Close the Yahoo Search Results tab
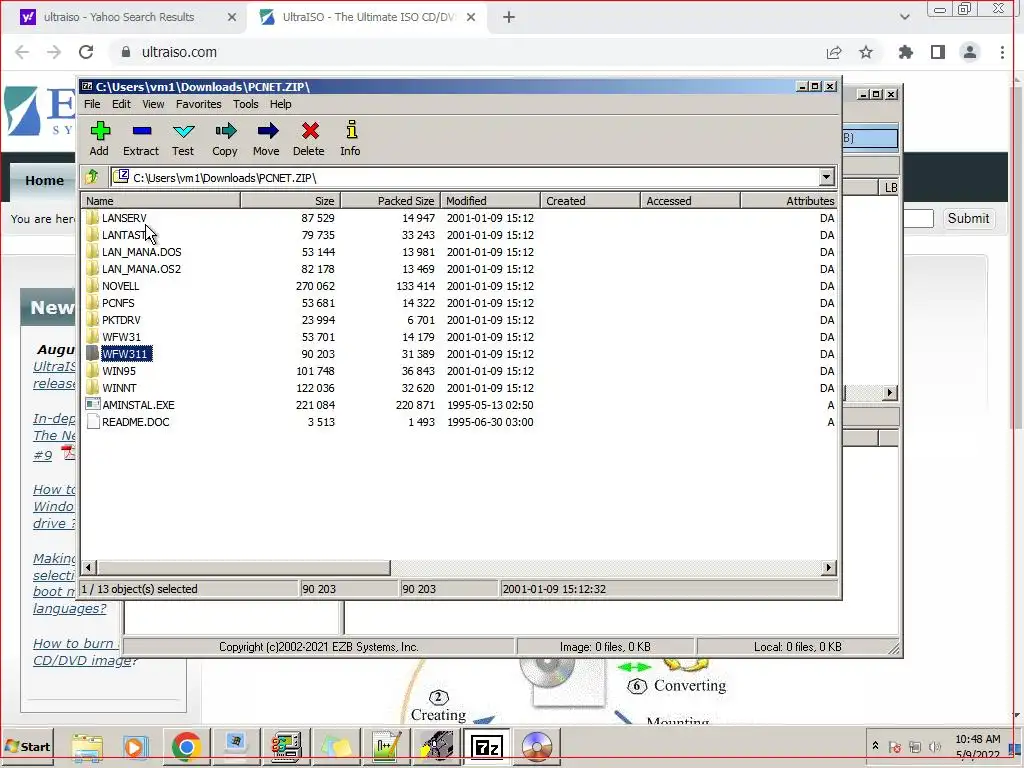 (232, 18)
